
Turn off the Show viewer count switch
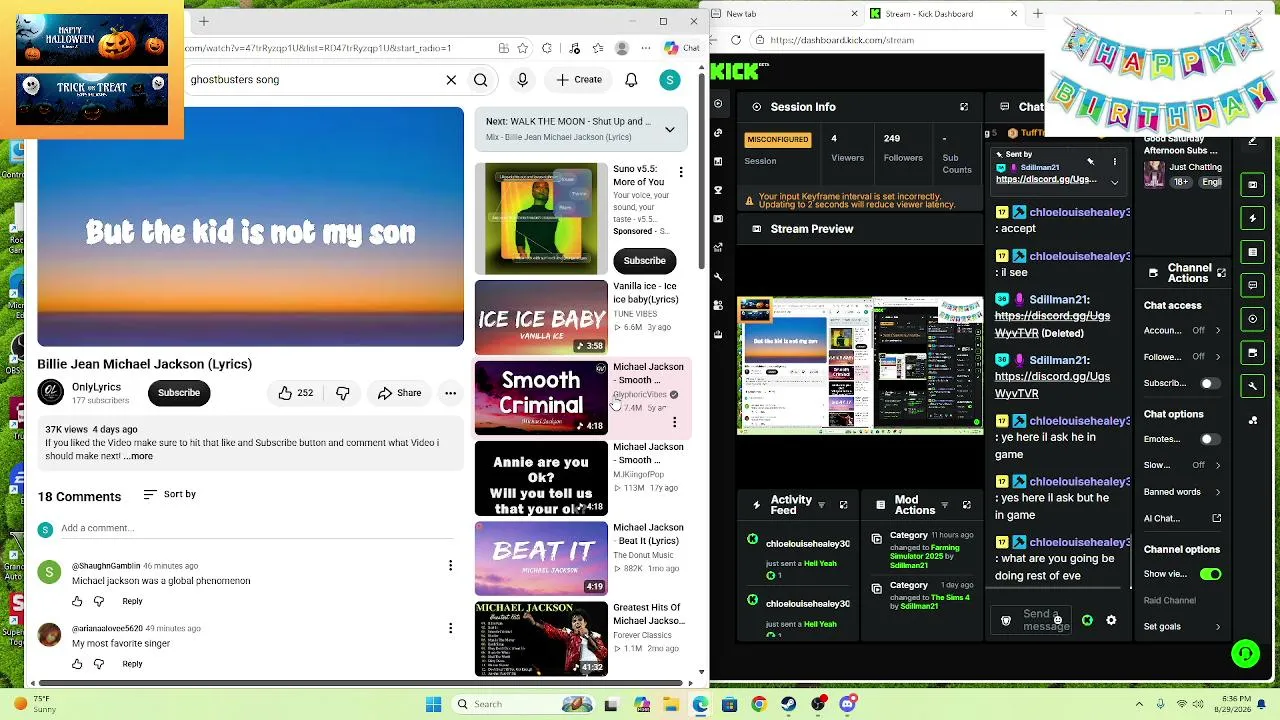[1210, 574]
